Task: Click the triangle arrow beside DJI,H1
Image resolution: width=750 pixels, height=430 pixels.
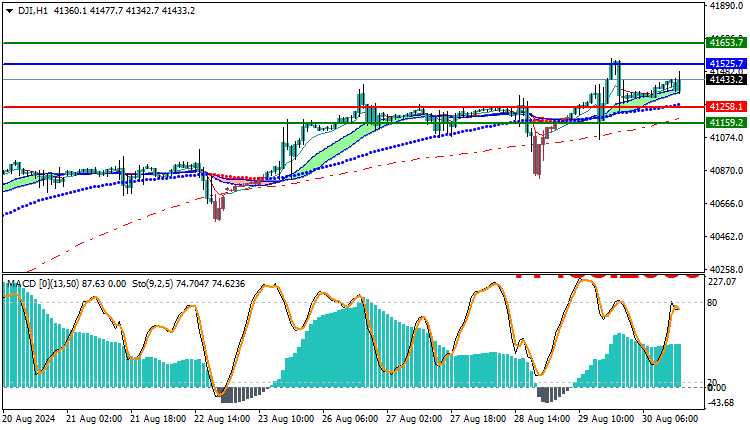Action: pyautogui.click(x=10, y=11)
